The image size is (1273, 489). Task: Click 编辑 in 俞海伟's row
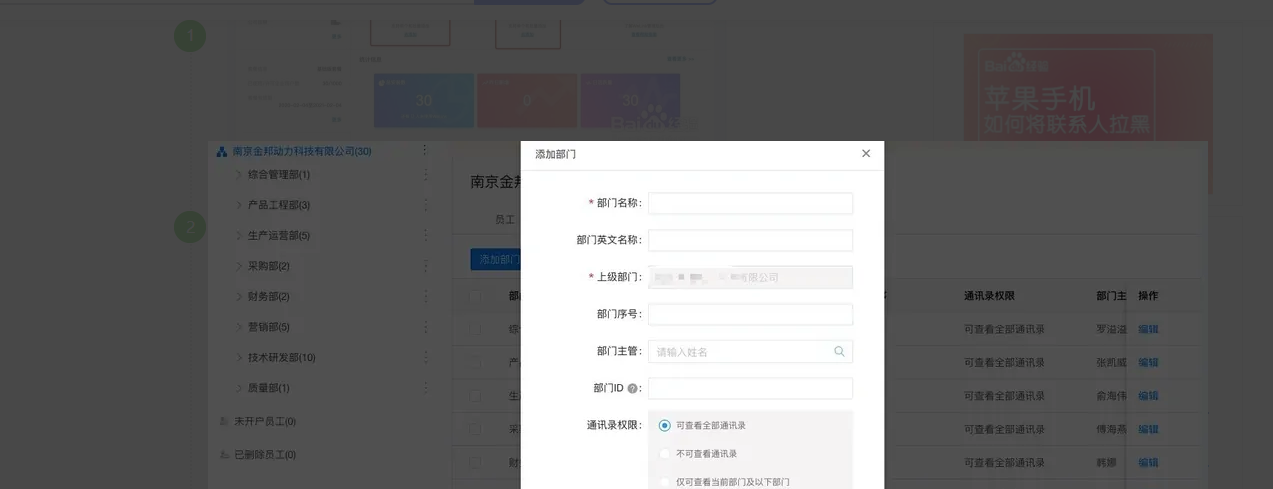[x=1148, y=396]
